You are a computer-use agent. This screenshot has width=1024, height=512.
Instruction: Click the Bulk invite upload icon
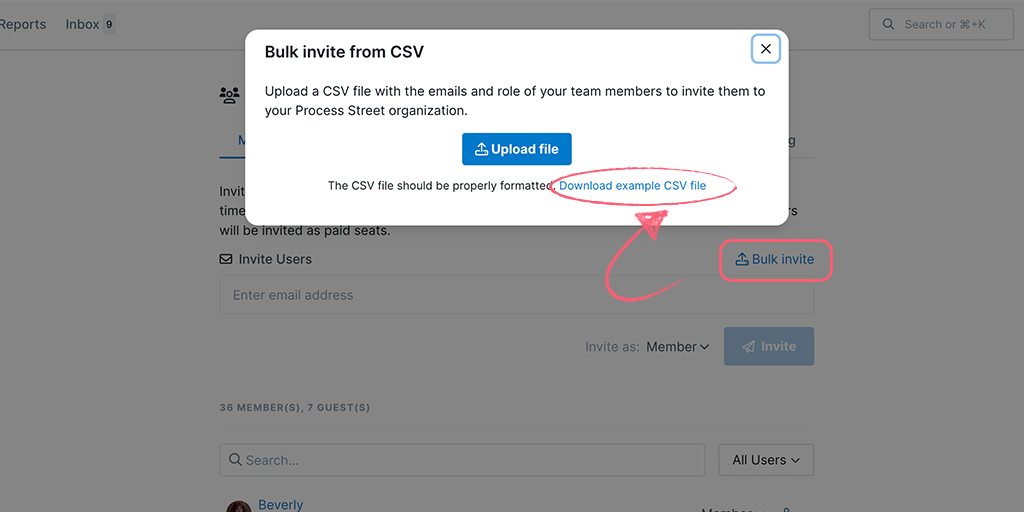point(742,259)
